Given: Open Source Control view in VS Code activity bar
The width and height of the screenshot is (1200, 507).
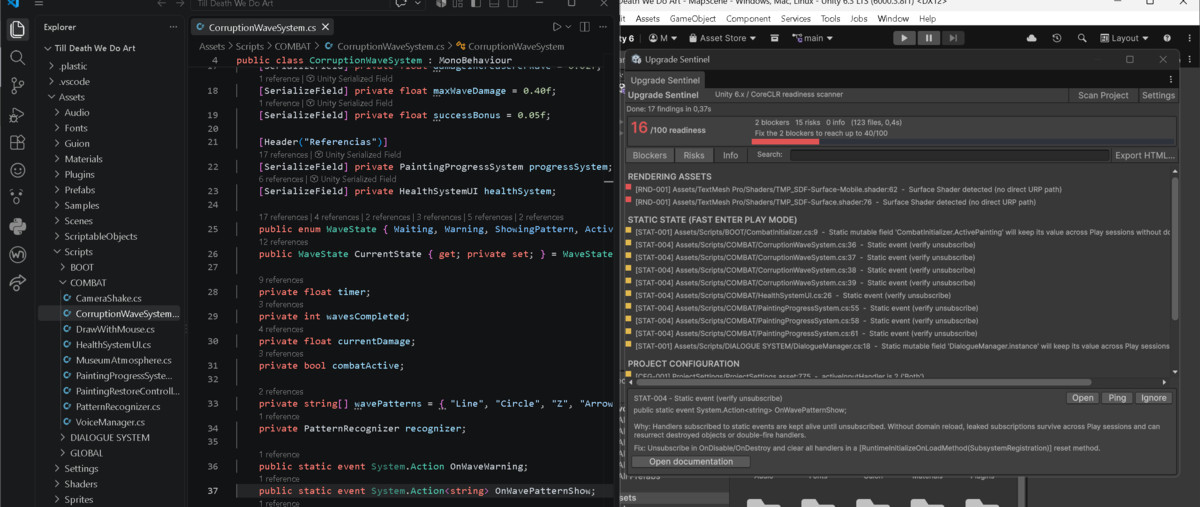Looking at the screenshot, I should tap(17, 86).
